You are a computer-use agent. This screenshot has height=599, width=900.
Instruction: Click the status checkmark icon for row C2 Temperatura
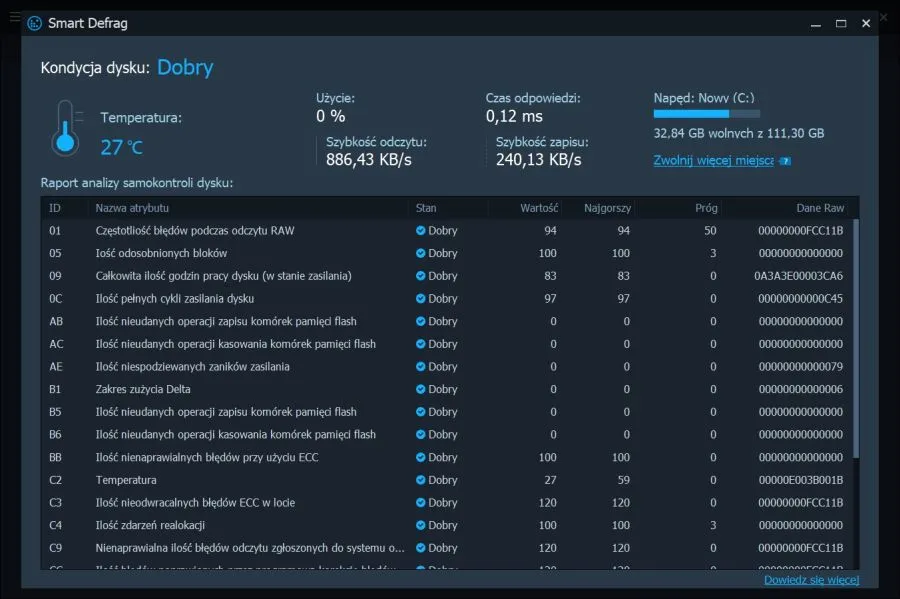(x=421, y=480)
